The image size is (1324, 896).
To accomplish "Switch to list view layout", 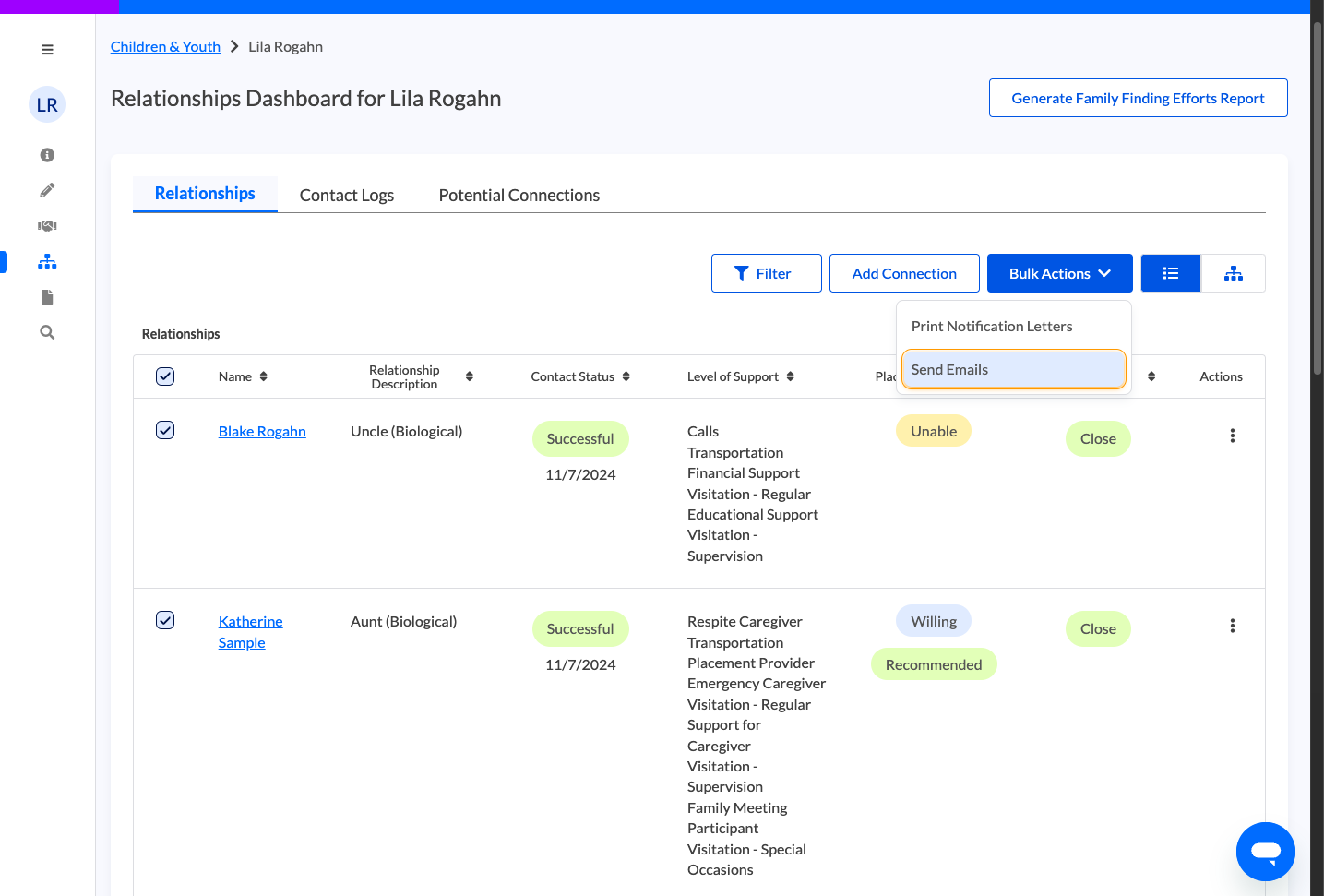I will click(x=1171, y=273).
